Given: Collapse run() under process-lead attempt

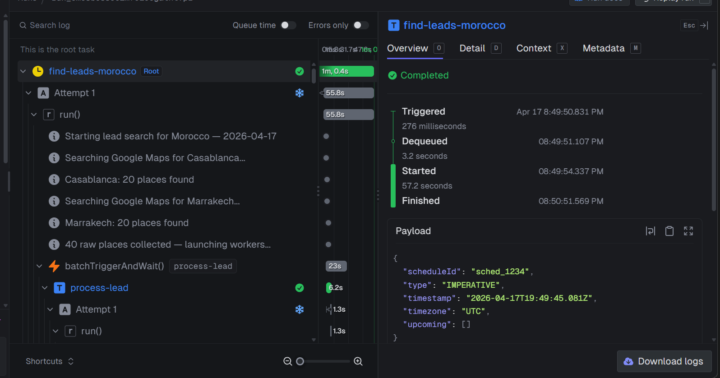Looking at the screenshot, I should point(56,331).
